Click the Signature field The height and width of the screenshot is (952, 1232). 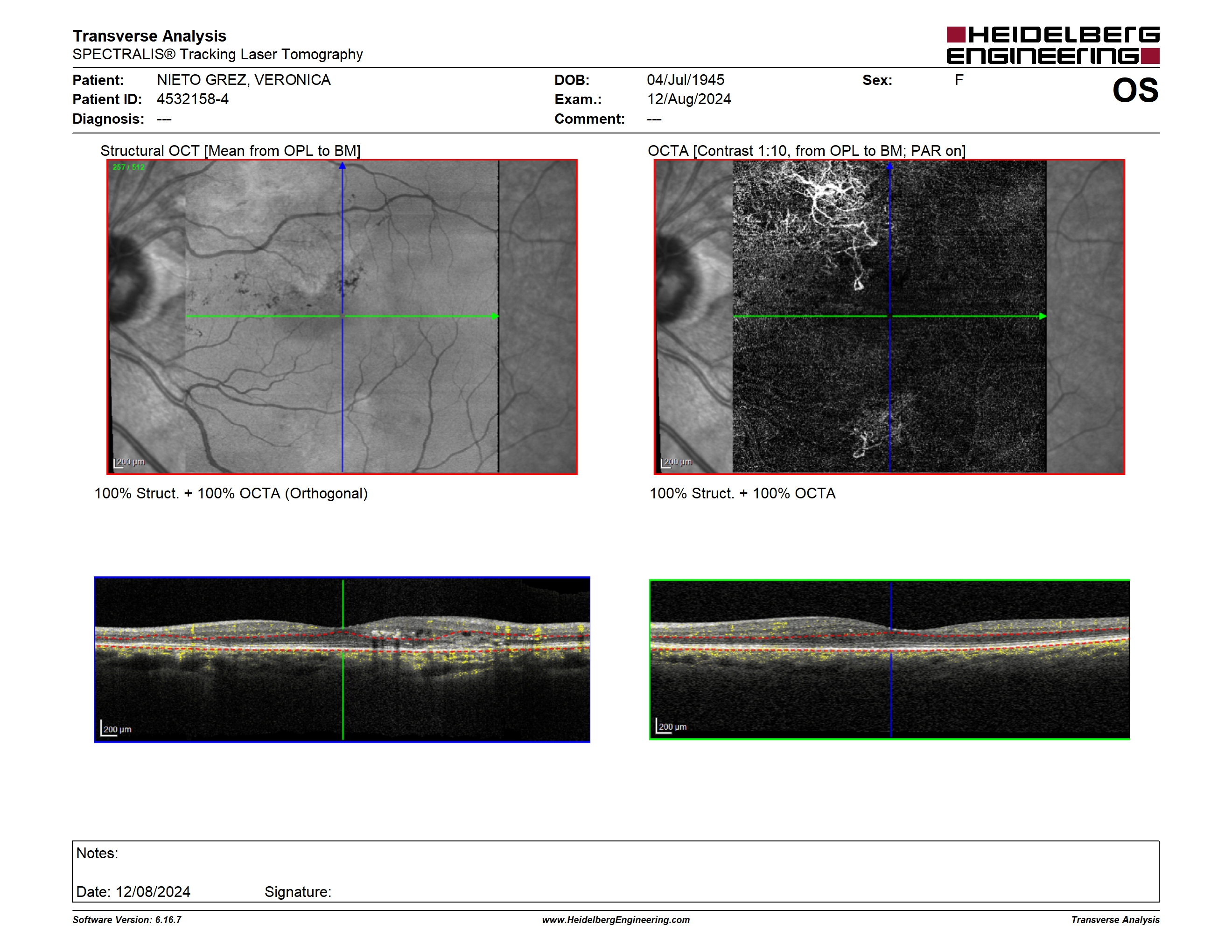(298, 892)
